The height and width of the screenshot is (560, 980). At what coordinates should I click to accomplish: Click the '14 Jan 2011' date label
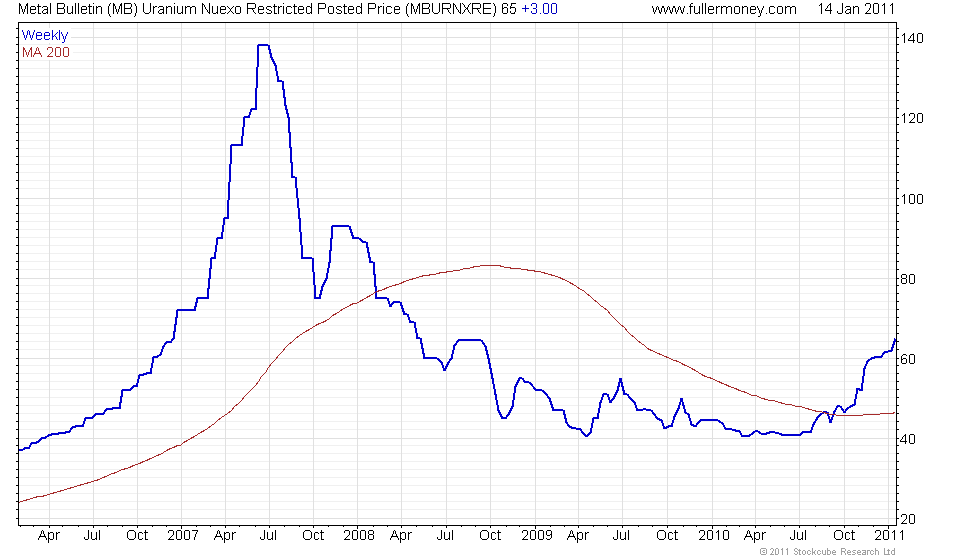[x=856, y=9]
